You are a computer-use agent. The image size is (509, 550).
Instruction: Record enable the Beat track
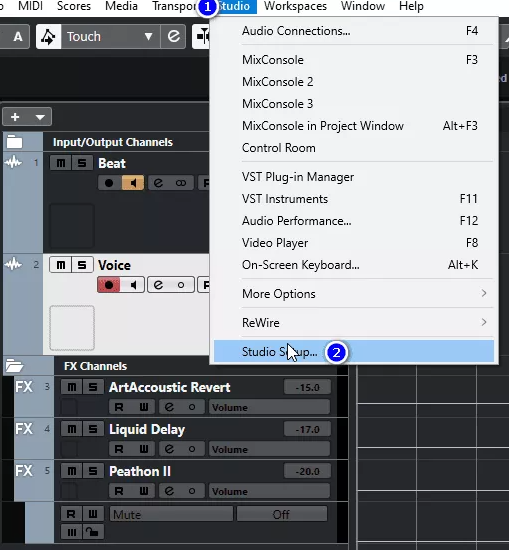click(x=109, y=183)
